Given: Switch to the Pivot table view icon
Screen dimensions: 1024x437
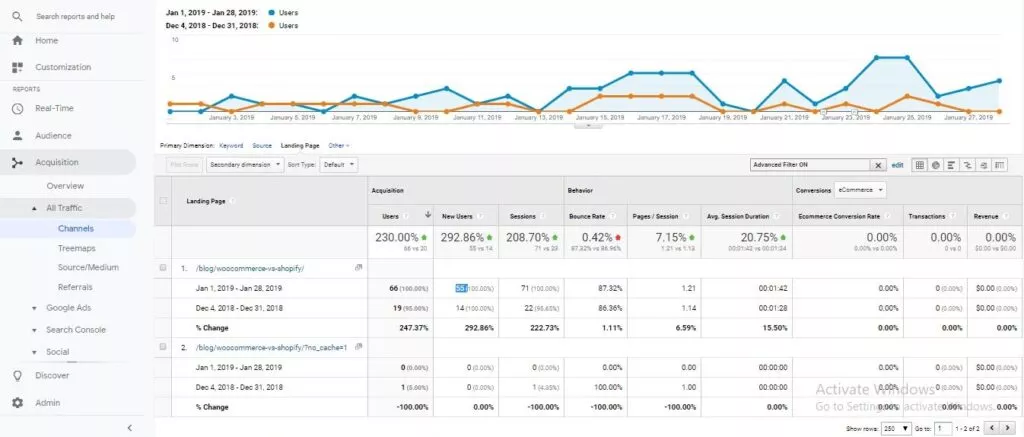Looking at the screenshot, I should 999,165.
